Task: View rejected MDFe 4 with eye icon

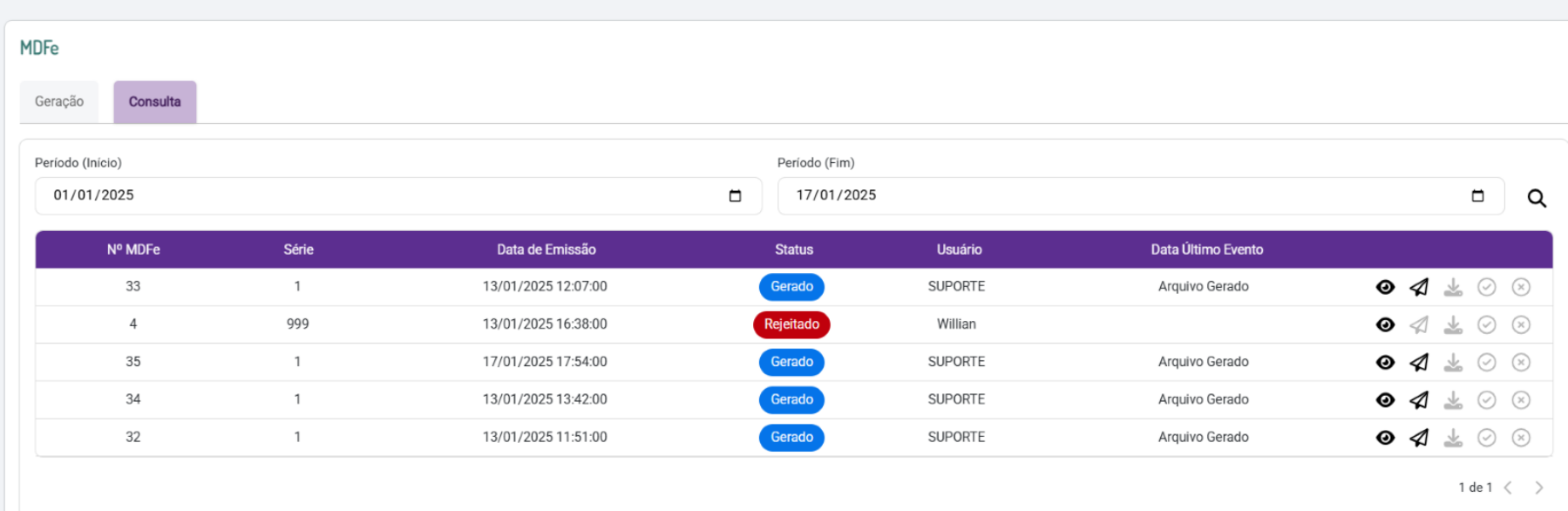Action: [x=1385, y=324]
